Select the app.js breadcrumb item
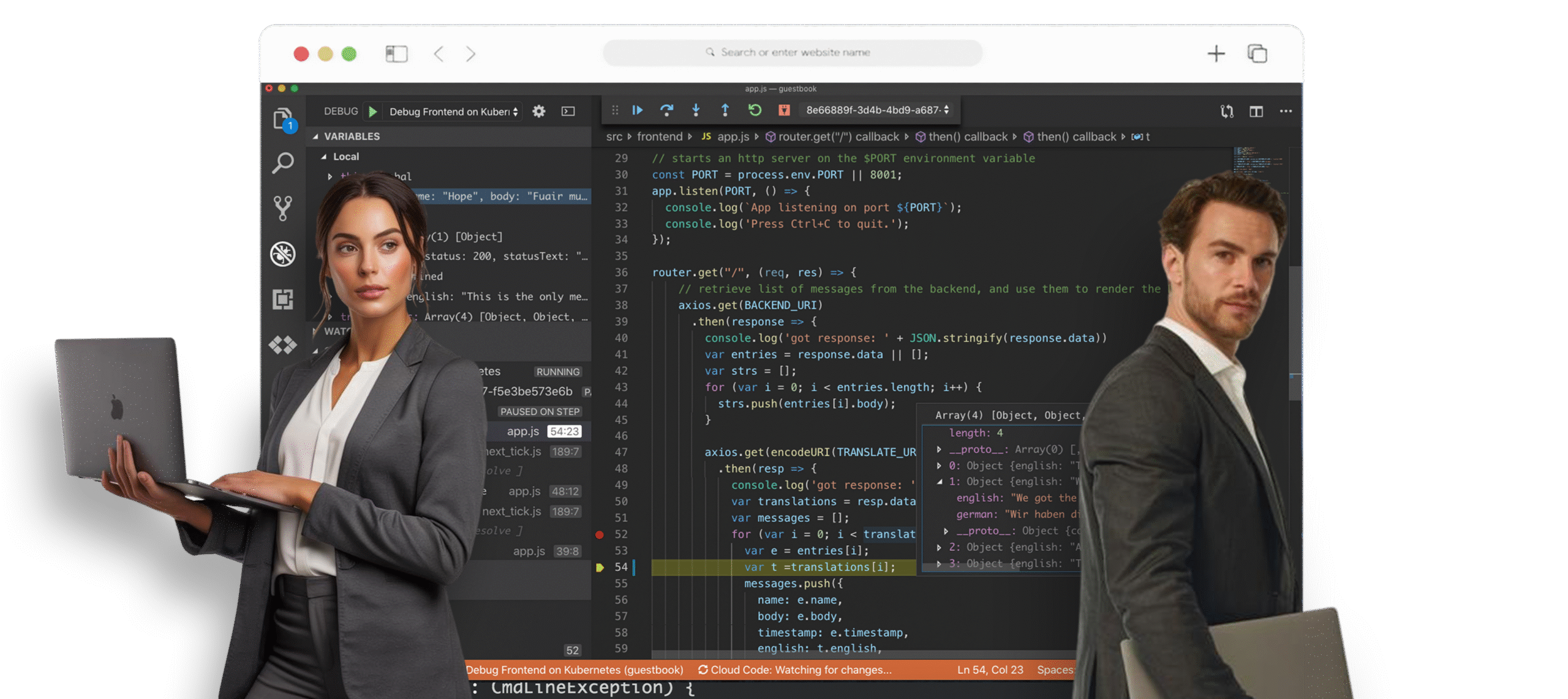 point(733,137)
